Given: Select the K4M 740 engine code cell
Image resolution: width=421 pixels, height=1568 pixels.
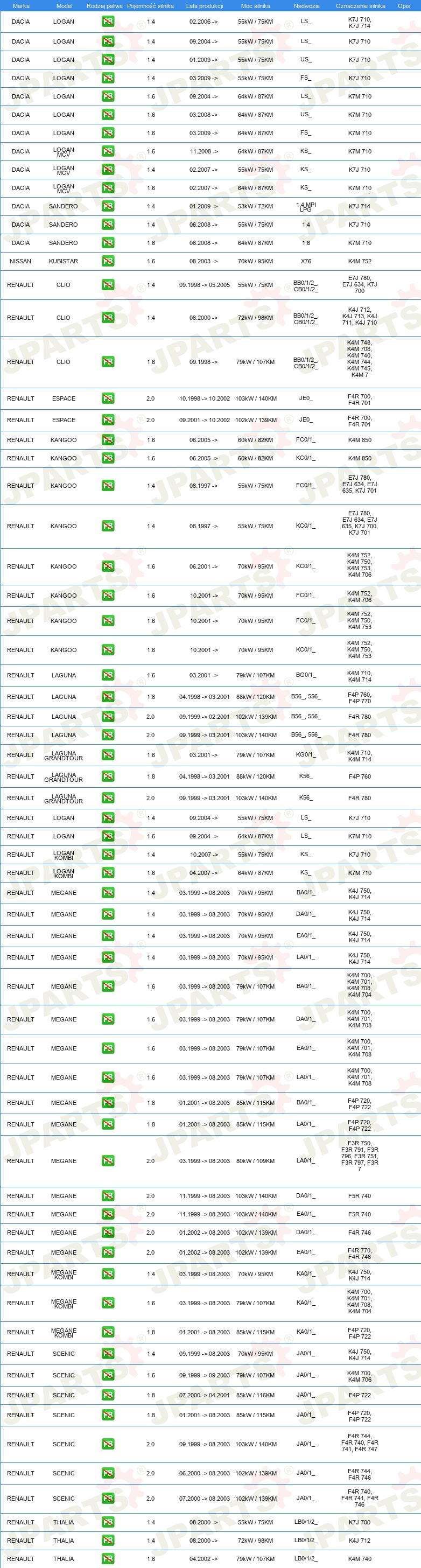Looking at the screenshot, I should point(360,1559).
